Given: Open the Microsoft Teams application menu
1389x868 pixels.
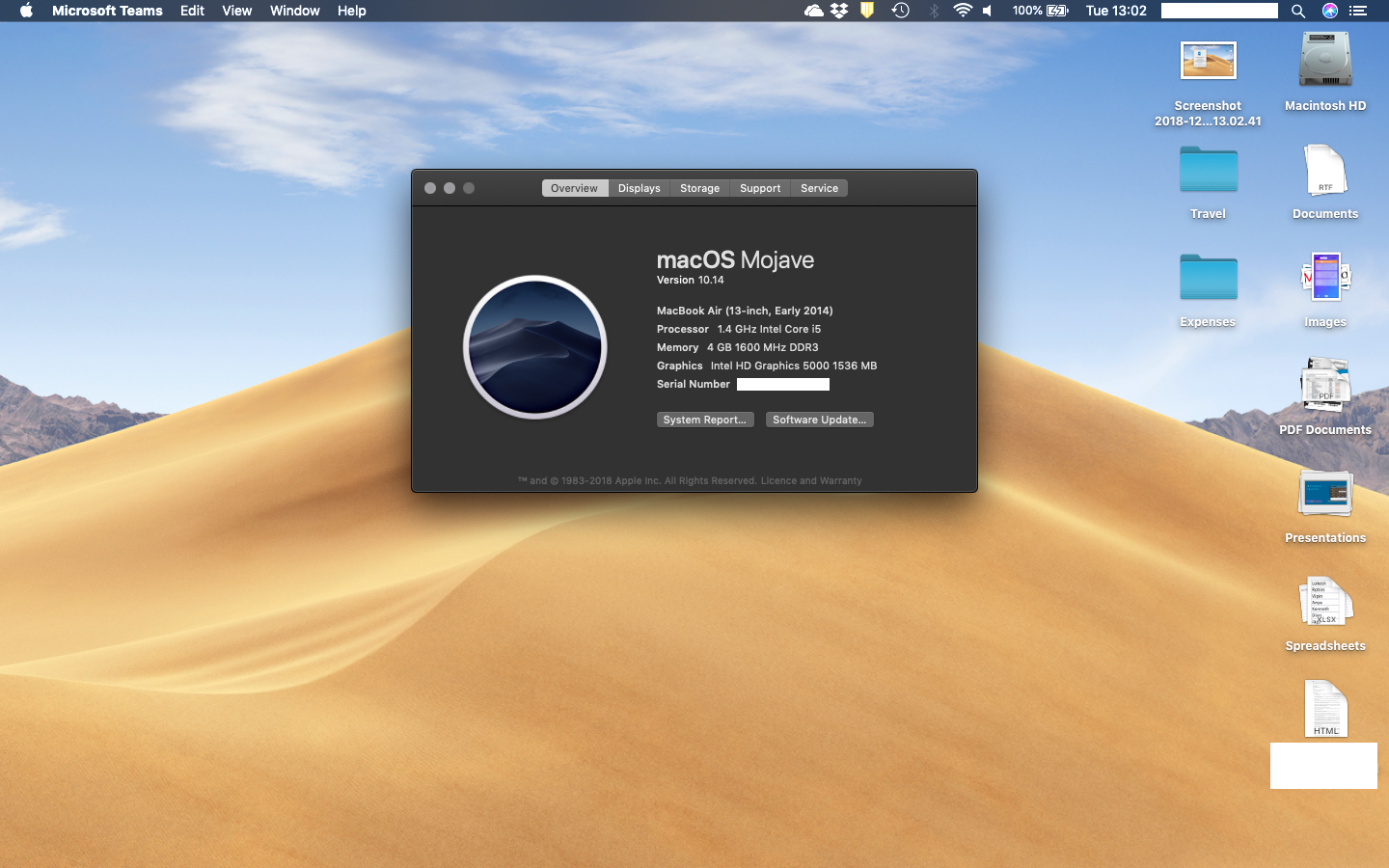Looking at the screenshot, I should pyautogui.click(x=107, y=11).
